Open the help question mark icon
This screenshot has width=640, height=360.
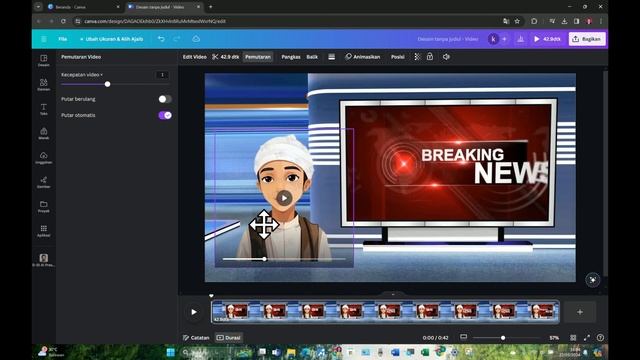[x=600, y=338]
